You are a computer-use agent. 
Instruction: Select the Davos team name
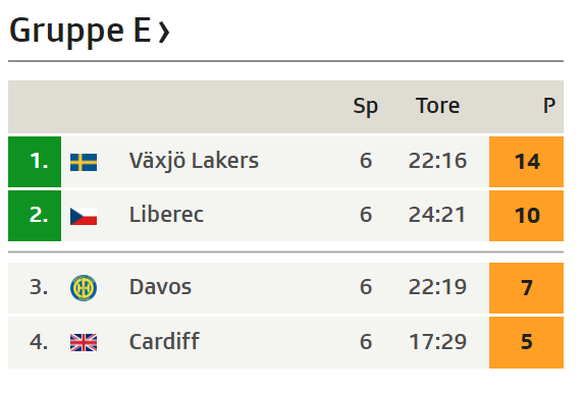160,287
